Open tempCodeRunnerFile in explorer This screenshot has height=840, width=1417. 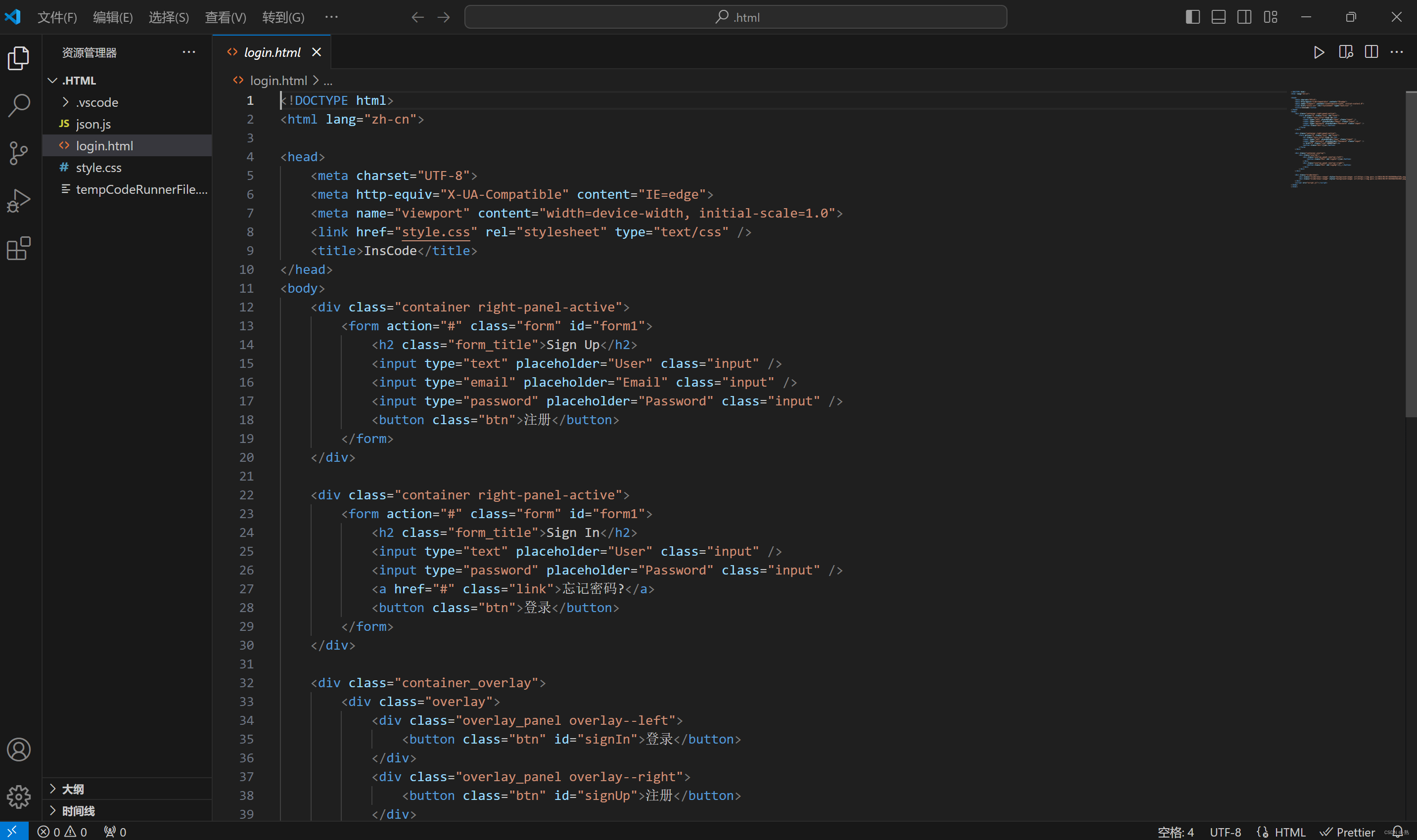(x=128, y=189)
